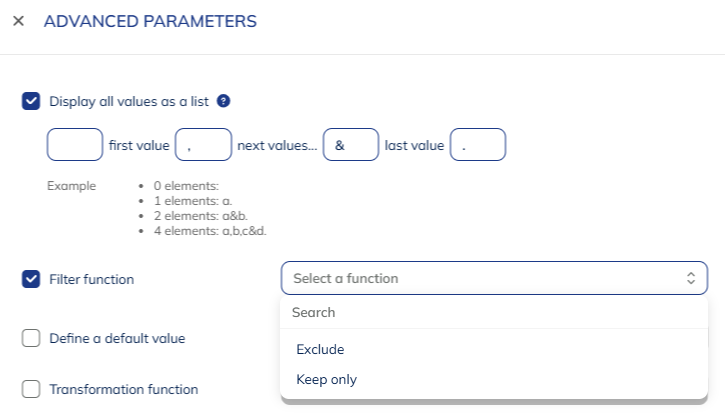The width and height of the screenshot is (725, 415).
Task: Open help for Display all values as a list
Action: [223, 101]
